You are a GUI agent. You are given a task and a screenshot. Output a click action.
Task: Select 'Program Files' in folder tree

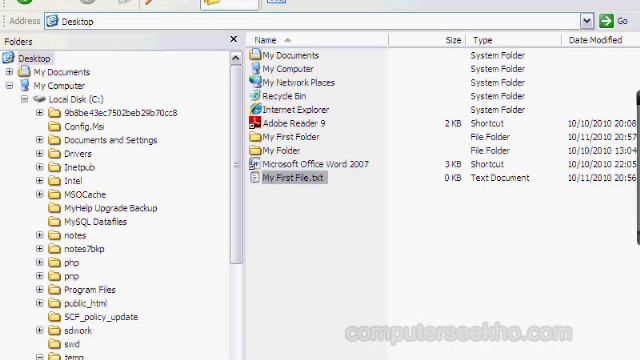pos(90,290)
